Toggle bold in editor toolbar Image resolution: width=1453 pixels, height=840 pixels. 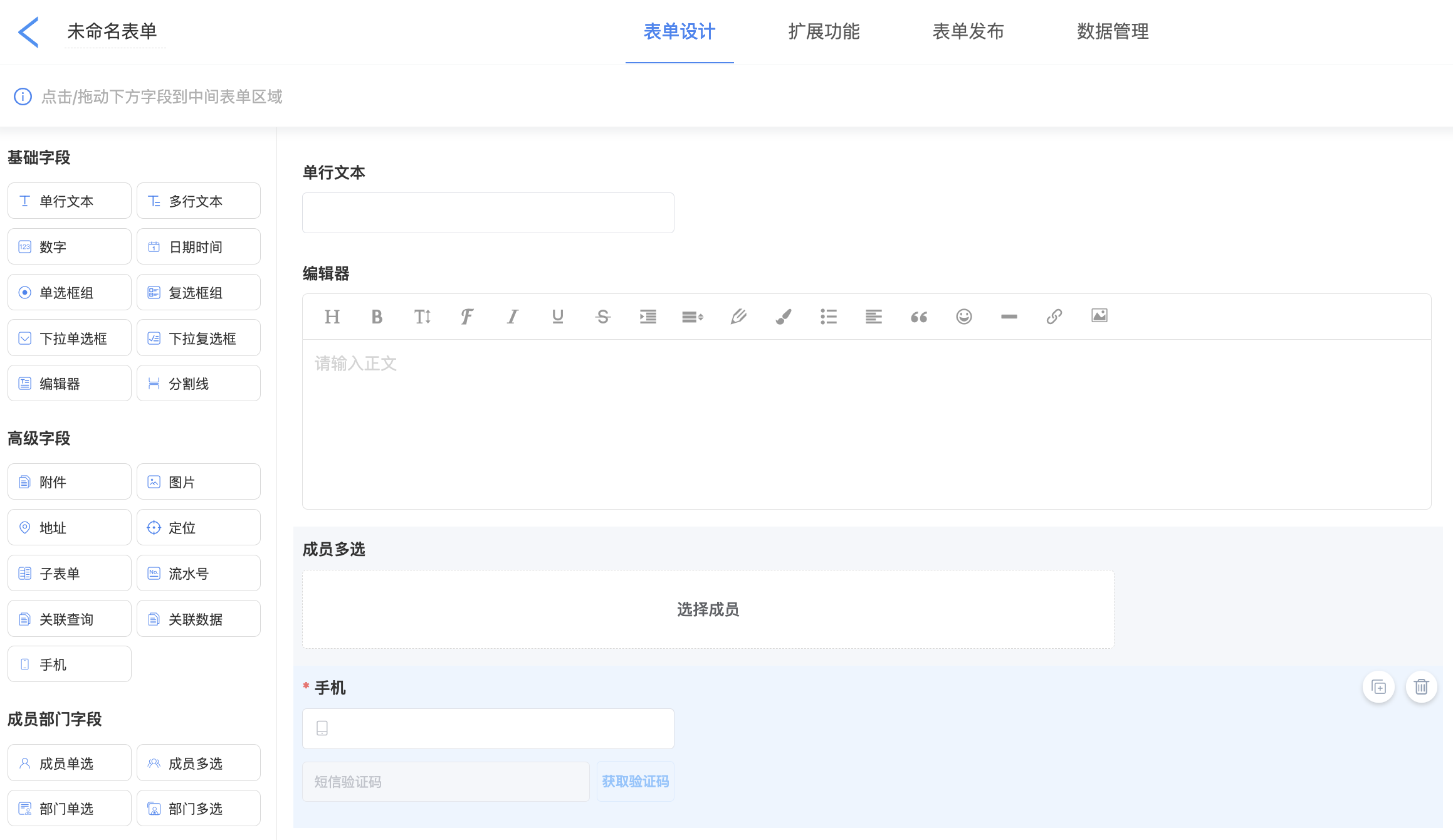pos(377,317)
